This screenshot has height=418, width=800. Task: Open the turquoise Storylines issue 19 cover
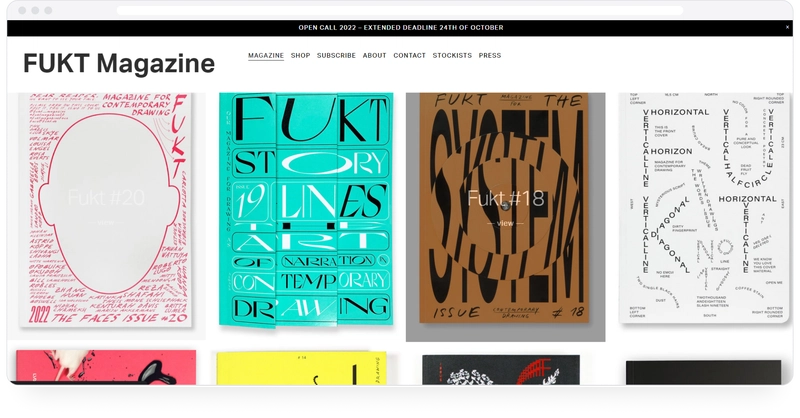306,209
